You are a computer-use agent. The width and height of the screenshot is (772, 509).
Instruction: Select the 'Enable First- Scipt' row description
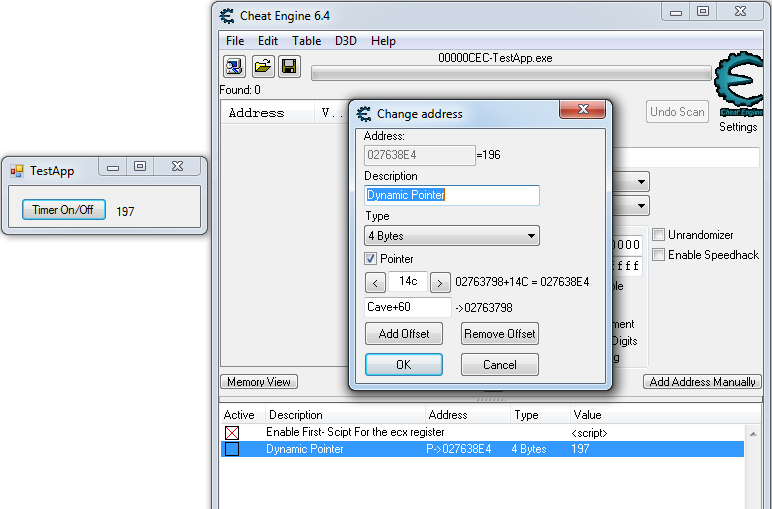[x=355, y=432]
